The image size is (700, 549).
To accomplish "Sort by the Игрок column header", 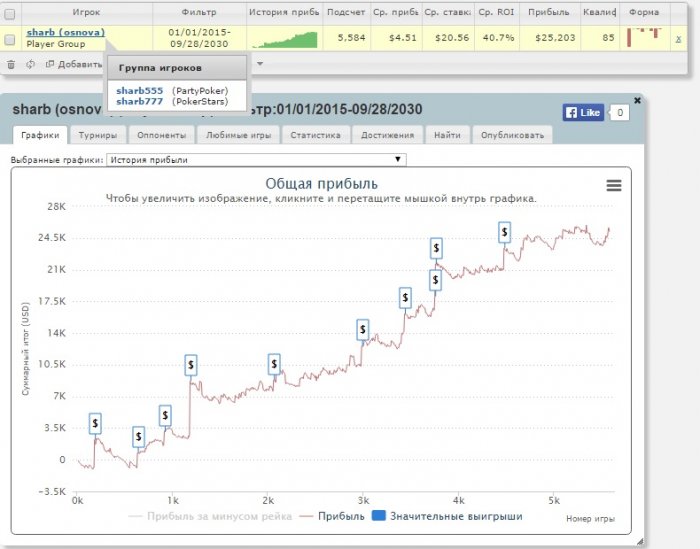I will (86, 12).
